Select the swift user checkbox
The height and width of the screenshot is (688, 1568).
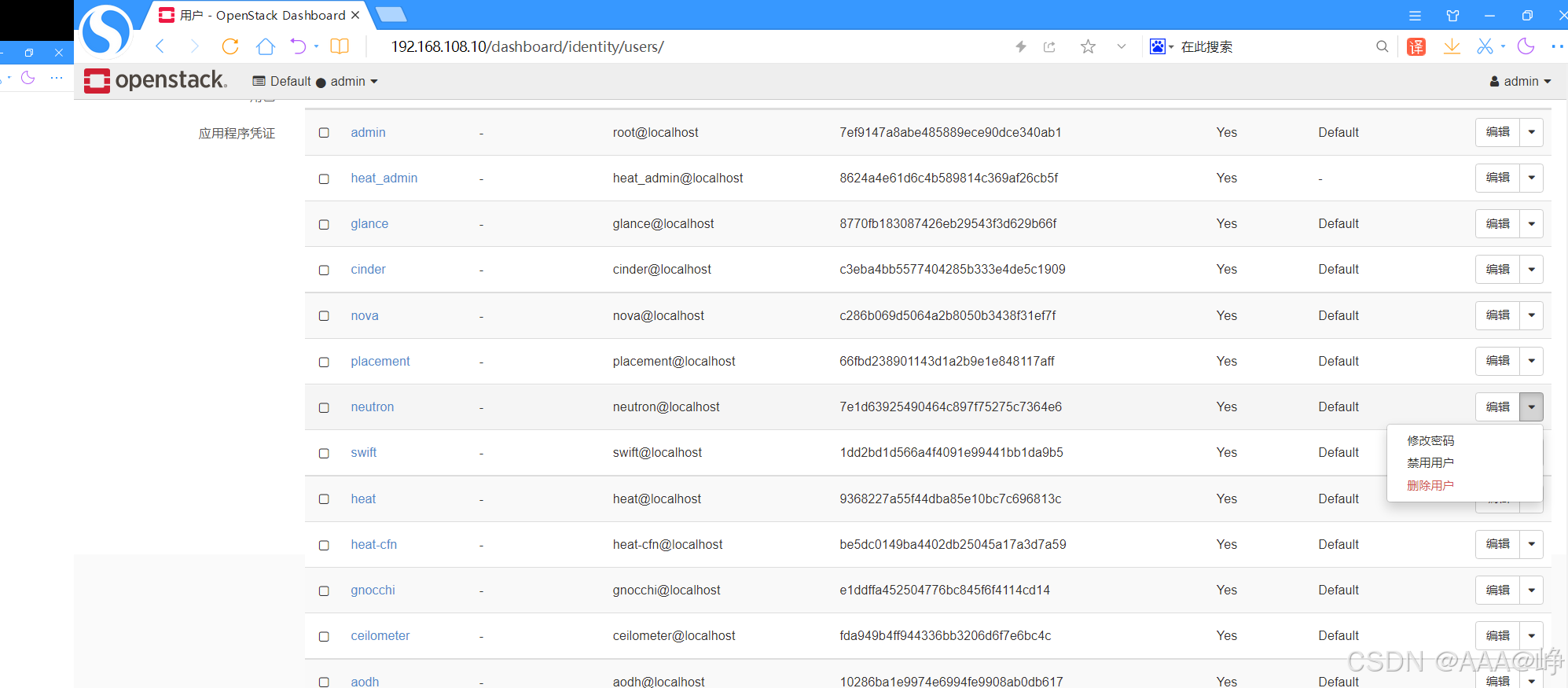click(x=324, y=453)
